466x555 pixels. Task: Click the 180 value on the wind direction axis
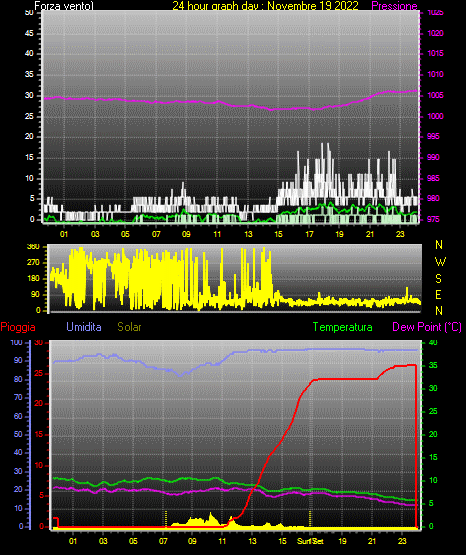[33, 279]
